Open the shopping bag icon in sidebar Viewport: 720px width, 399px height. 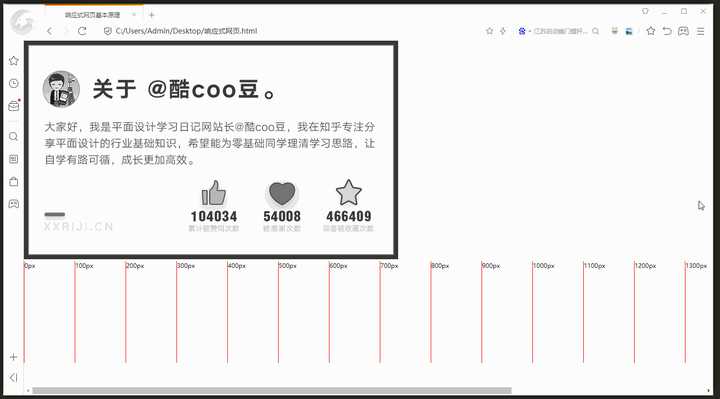point(14,181)
